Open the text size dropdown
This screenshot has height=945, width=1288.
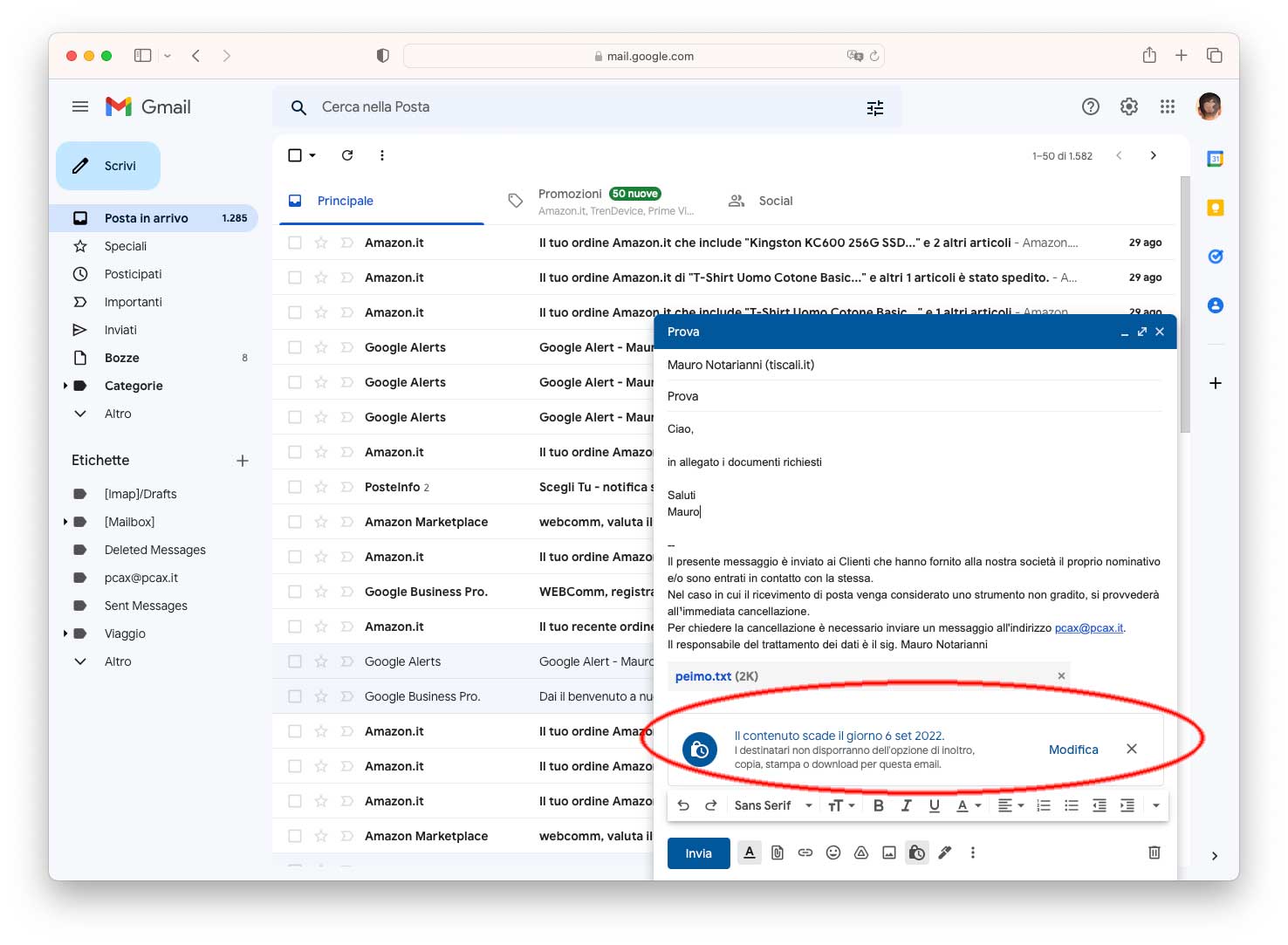841,805
